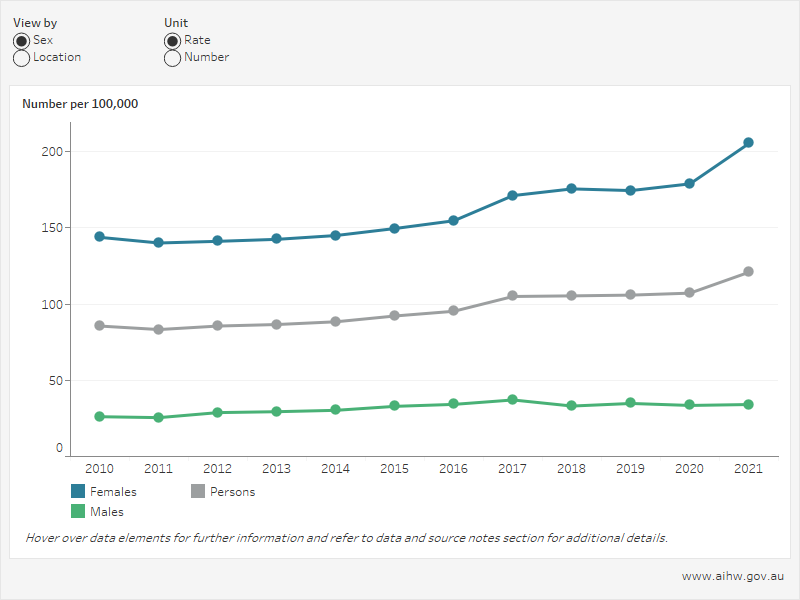Select the Rate radio button

coord(172,40)
